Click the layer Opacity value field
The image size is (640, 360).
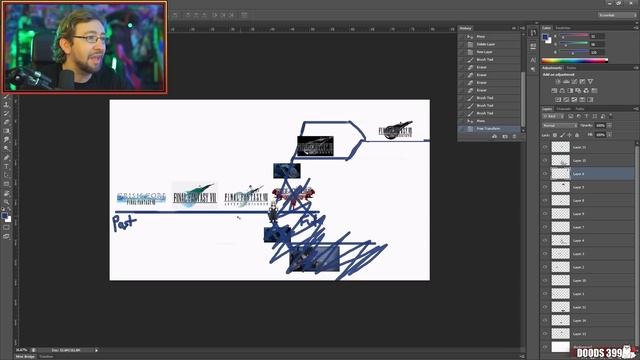click(x=600, y=126)
